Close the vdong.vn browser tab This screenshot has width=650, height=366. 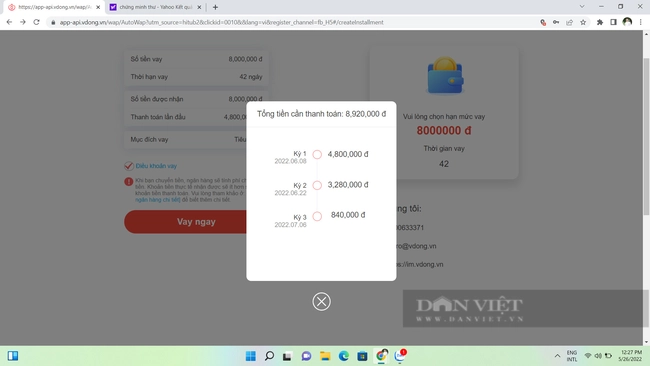[98, 7]
